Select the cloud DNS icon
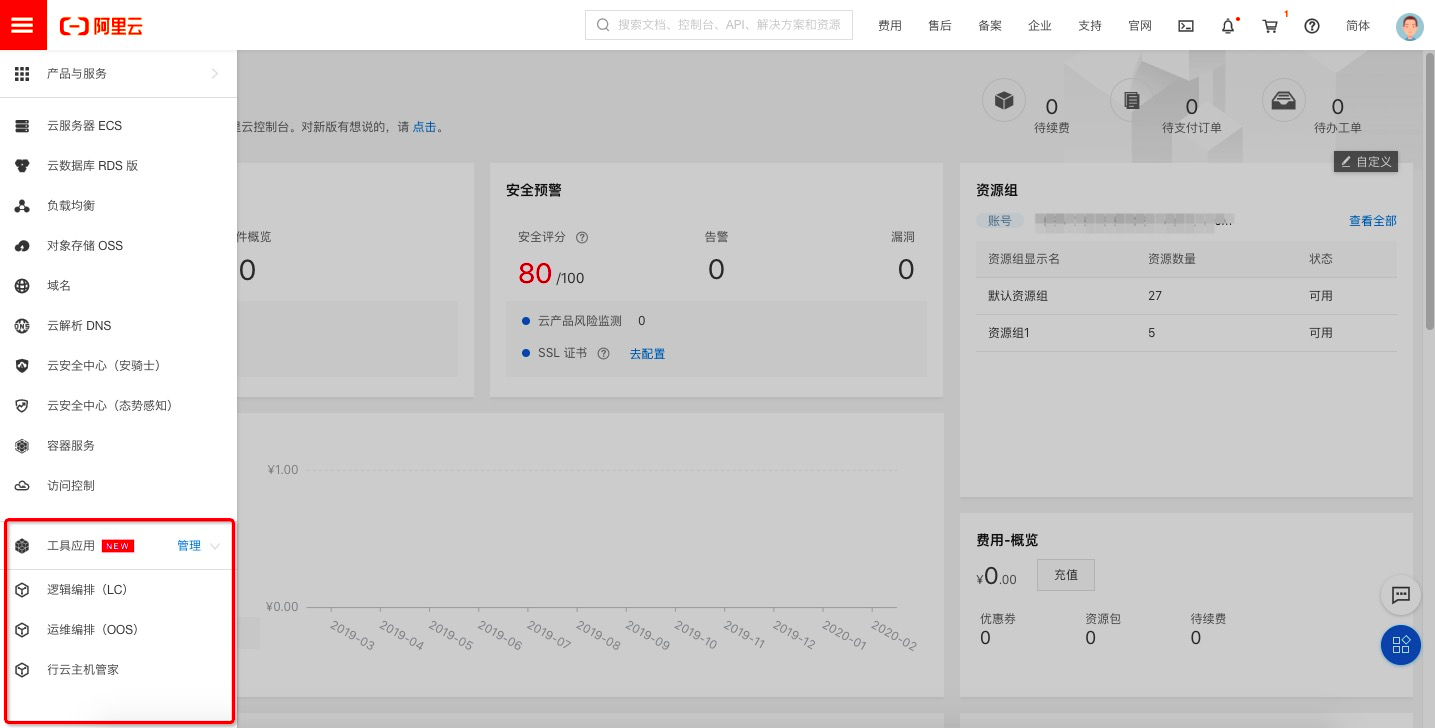The height and width of the screenshot is (728, 1435). (x=22, y=326)
